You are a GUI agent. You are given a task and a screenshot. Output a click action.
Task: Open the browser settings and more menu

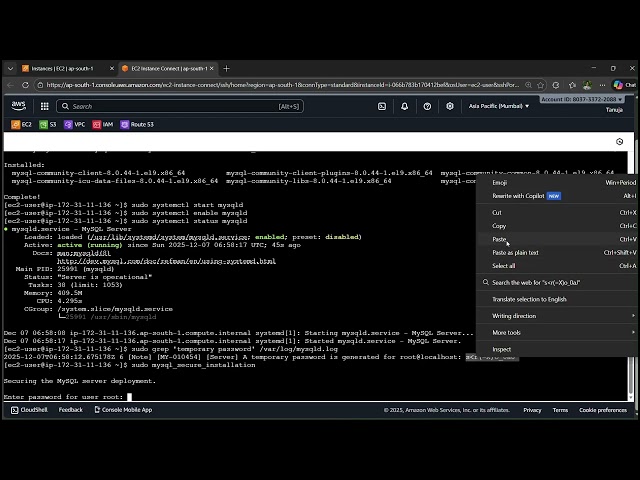tap(602, 85)
